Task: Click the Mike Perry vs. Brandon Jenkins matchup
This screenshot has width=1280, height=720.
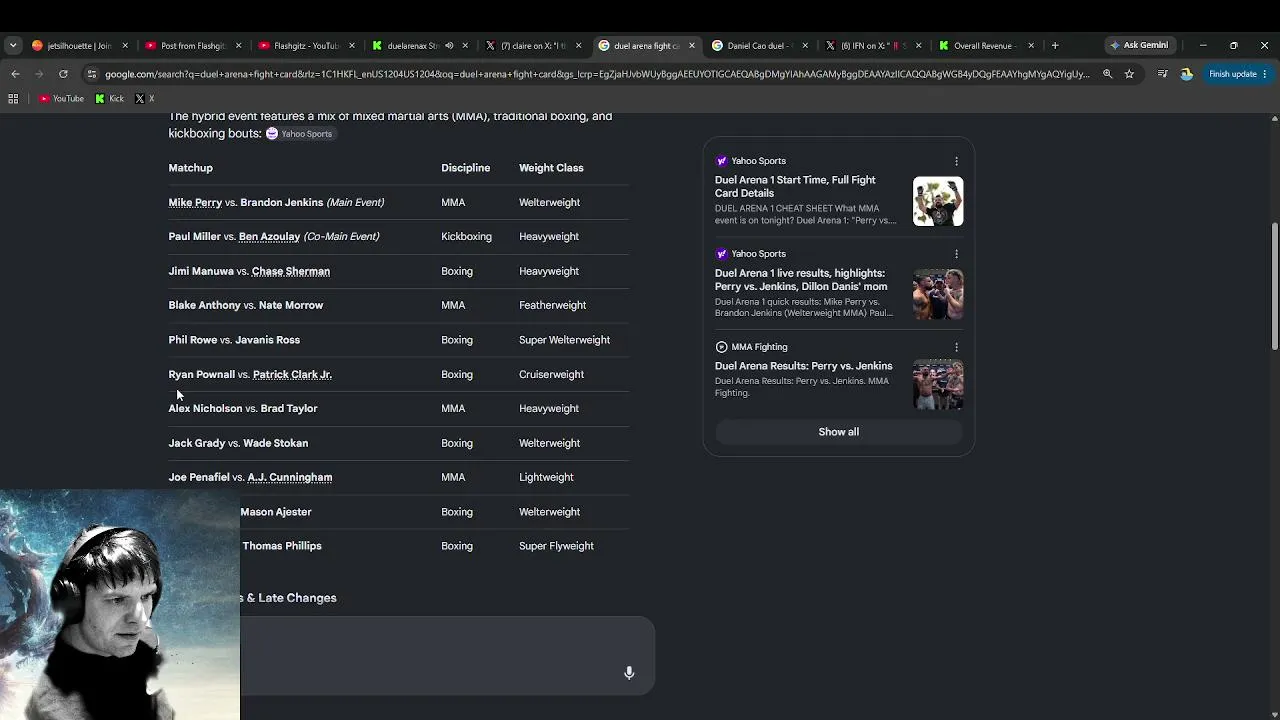Action: point(276,202)
